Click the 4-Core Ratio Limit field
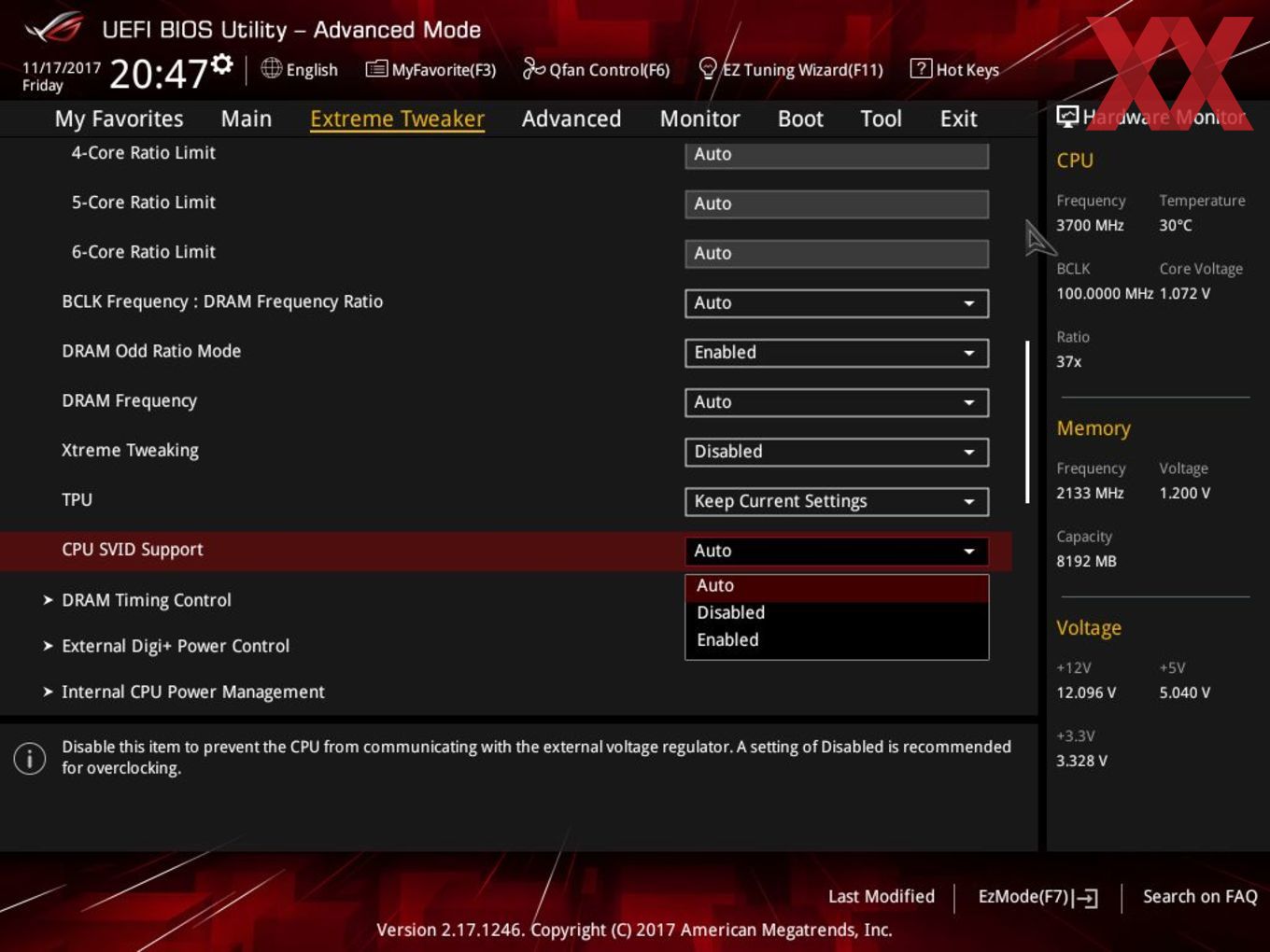Viewport: 1270px width, 952px height. (837, 155)
